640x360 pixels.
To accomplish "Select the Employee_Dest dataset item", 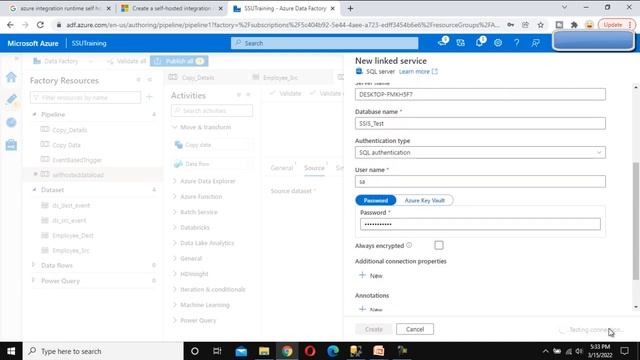I will point(73,235).
